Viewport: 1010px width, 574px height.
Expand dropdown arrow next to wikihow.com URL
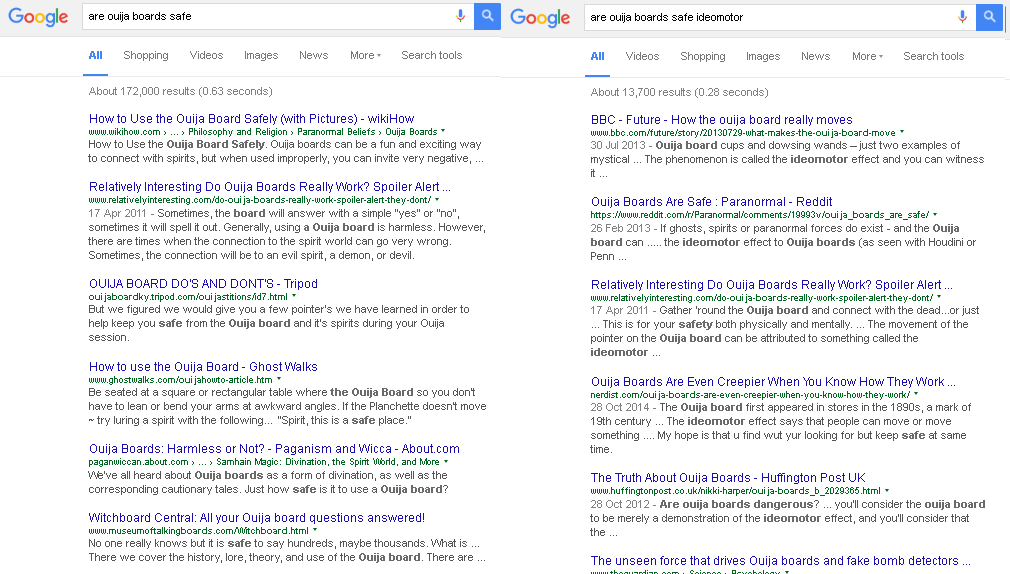443,131
